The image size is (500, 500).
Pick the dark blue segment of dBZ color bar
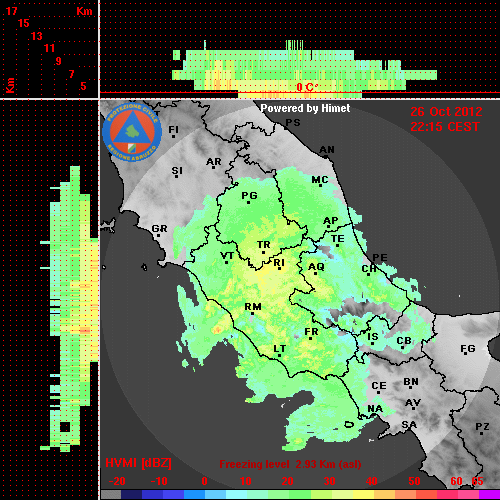131,494
